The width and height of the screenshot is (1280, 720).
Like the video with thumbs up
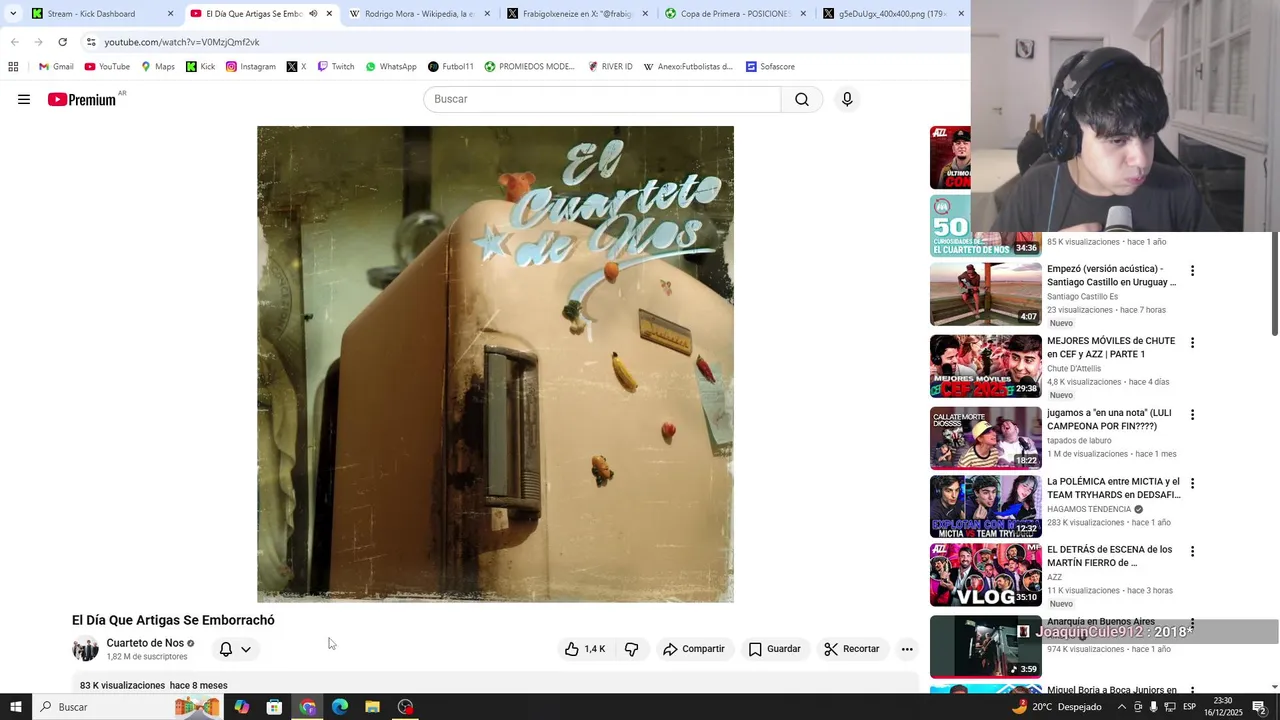point(585,649)
